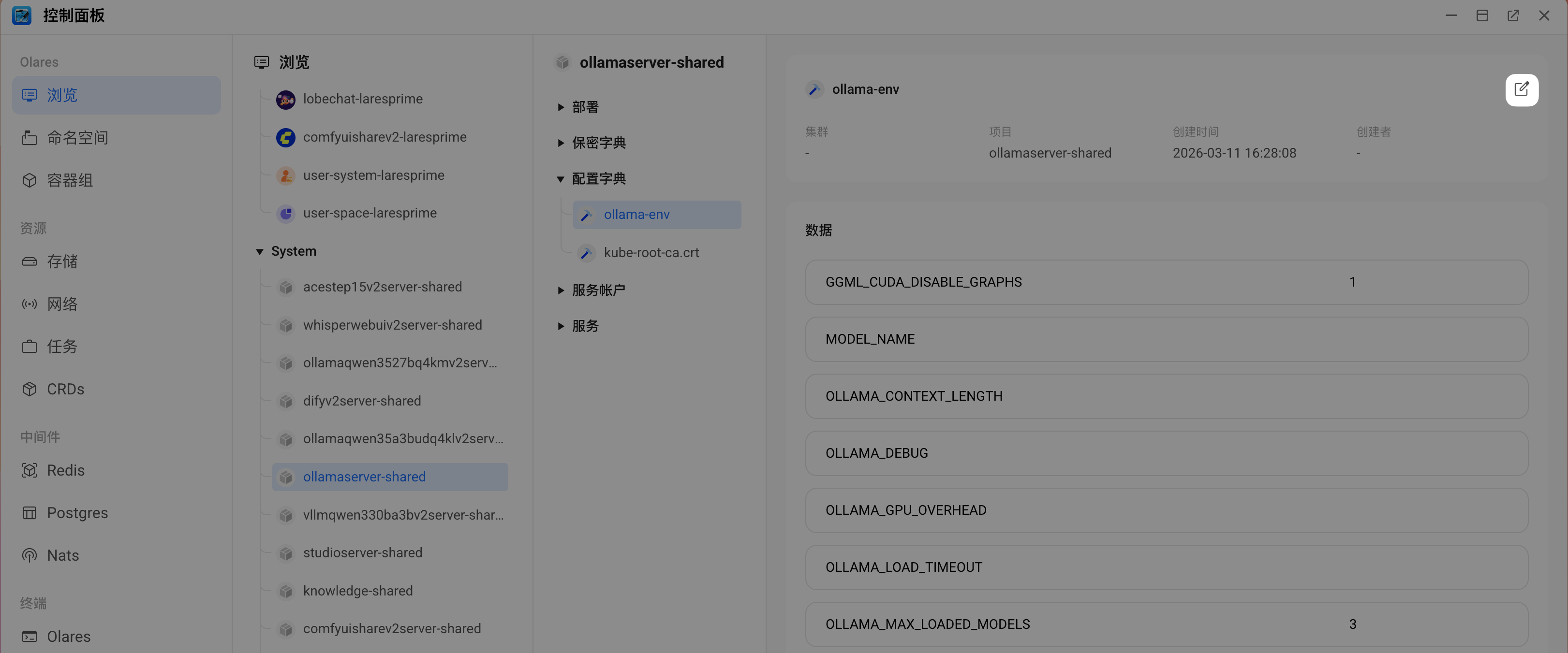
Task: Collapse the 配置字典 section
Action: point(561,178)
